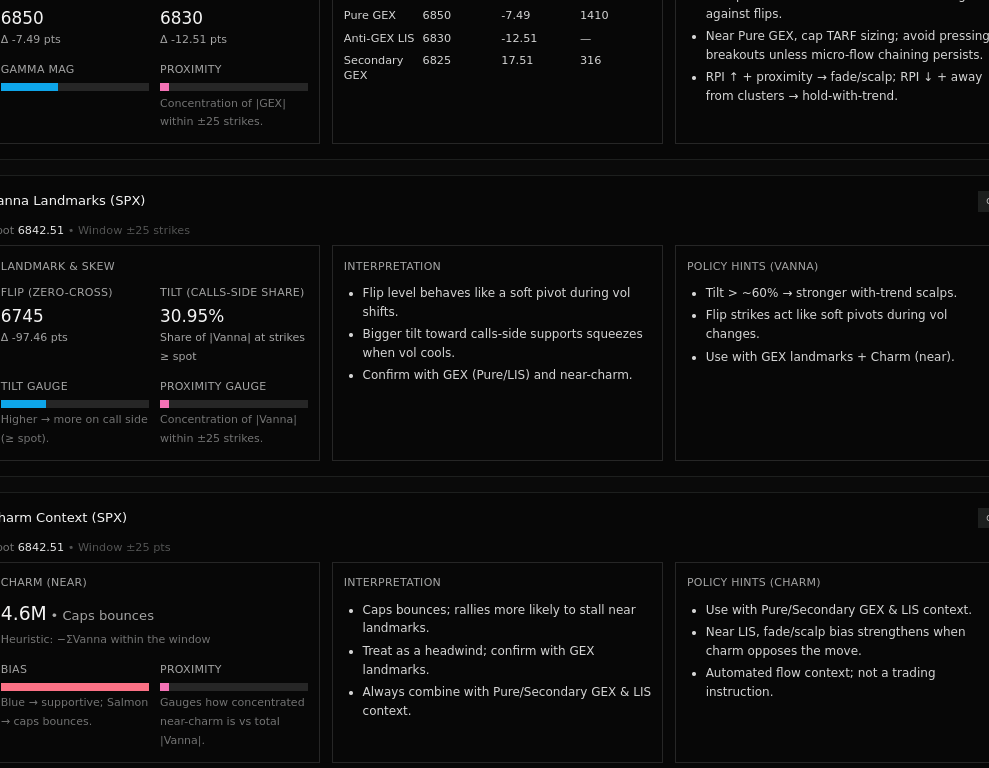Click the Window ±25 strikes label
989x768 pixels.
(x=133, y=230)
